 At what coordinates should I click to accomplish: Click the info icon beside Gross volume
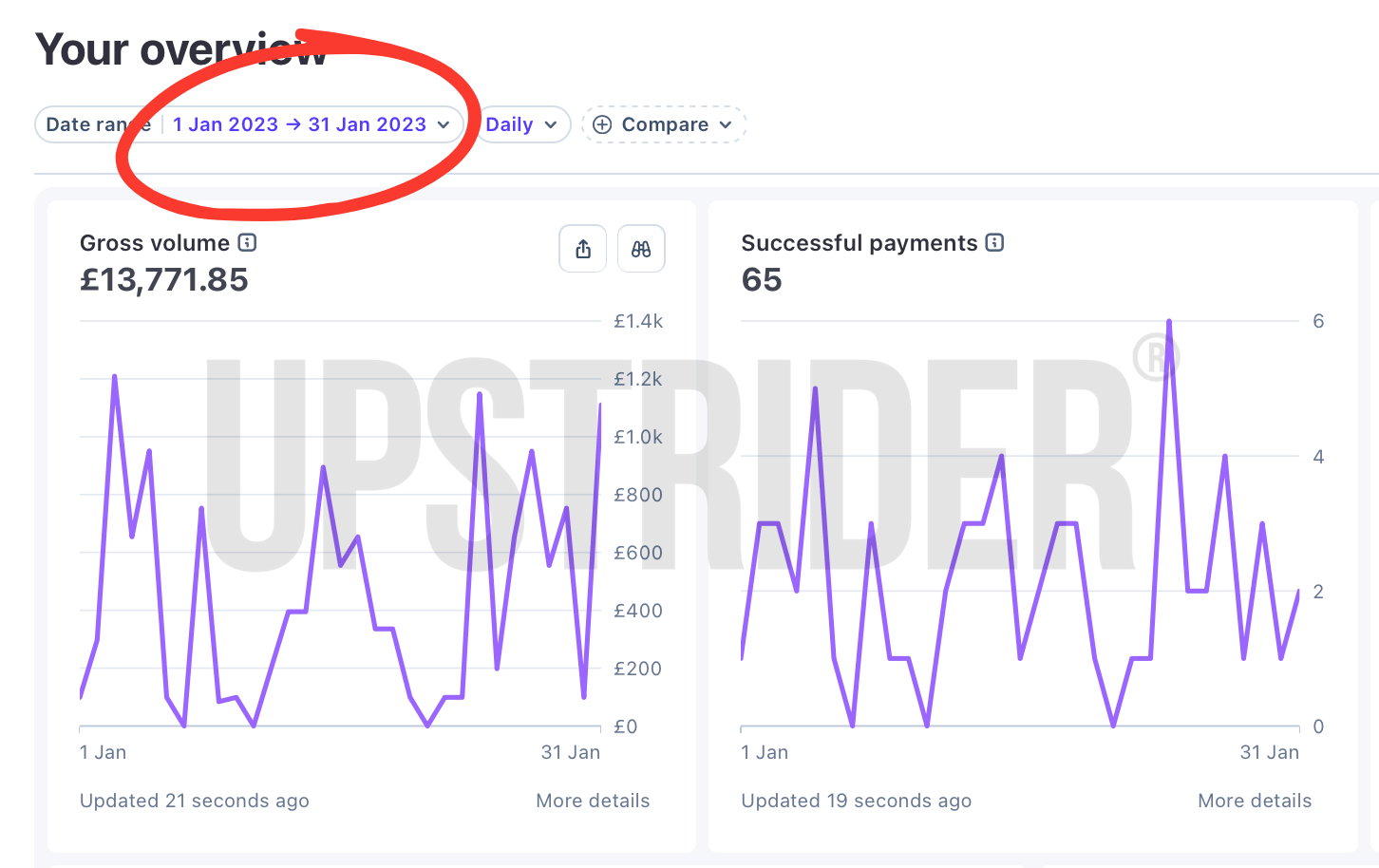point(247,243)
